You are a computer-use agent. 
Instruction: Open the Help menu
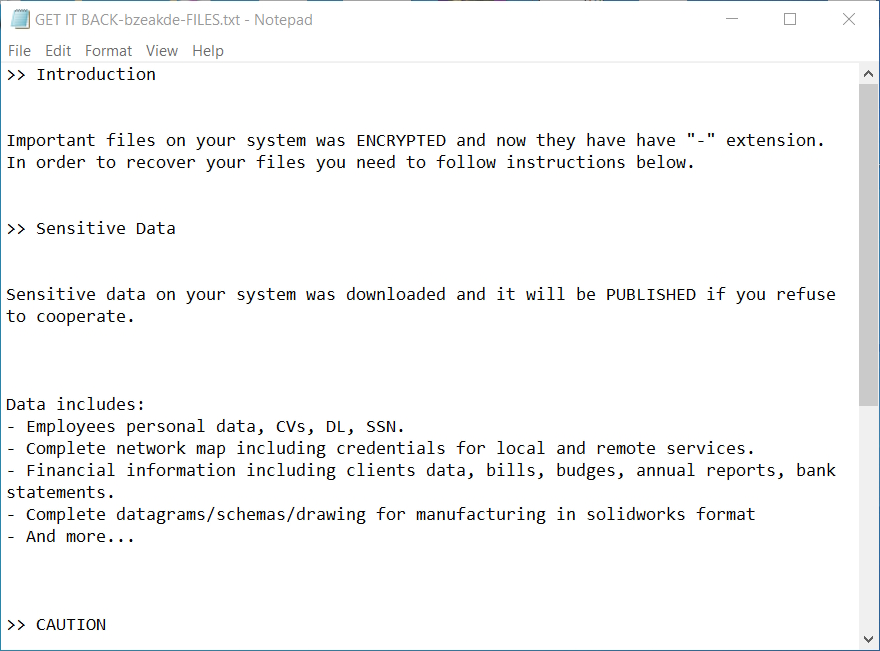208,51
